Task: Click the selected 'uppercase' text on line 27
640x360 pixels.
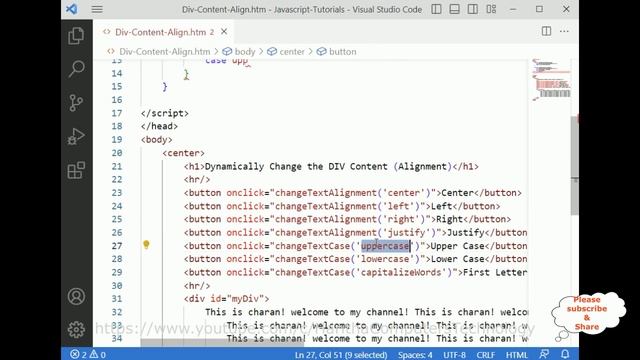Action: [x=385, y=246]
